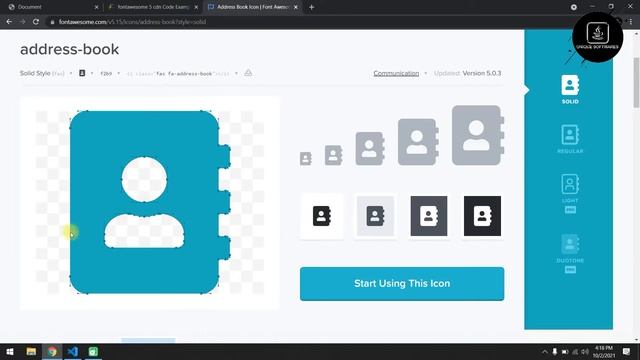640x360 pixels.
Task: Click the Chrome taskbar icon
Action: [52, 351]
